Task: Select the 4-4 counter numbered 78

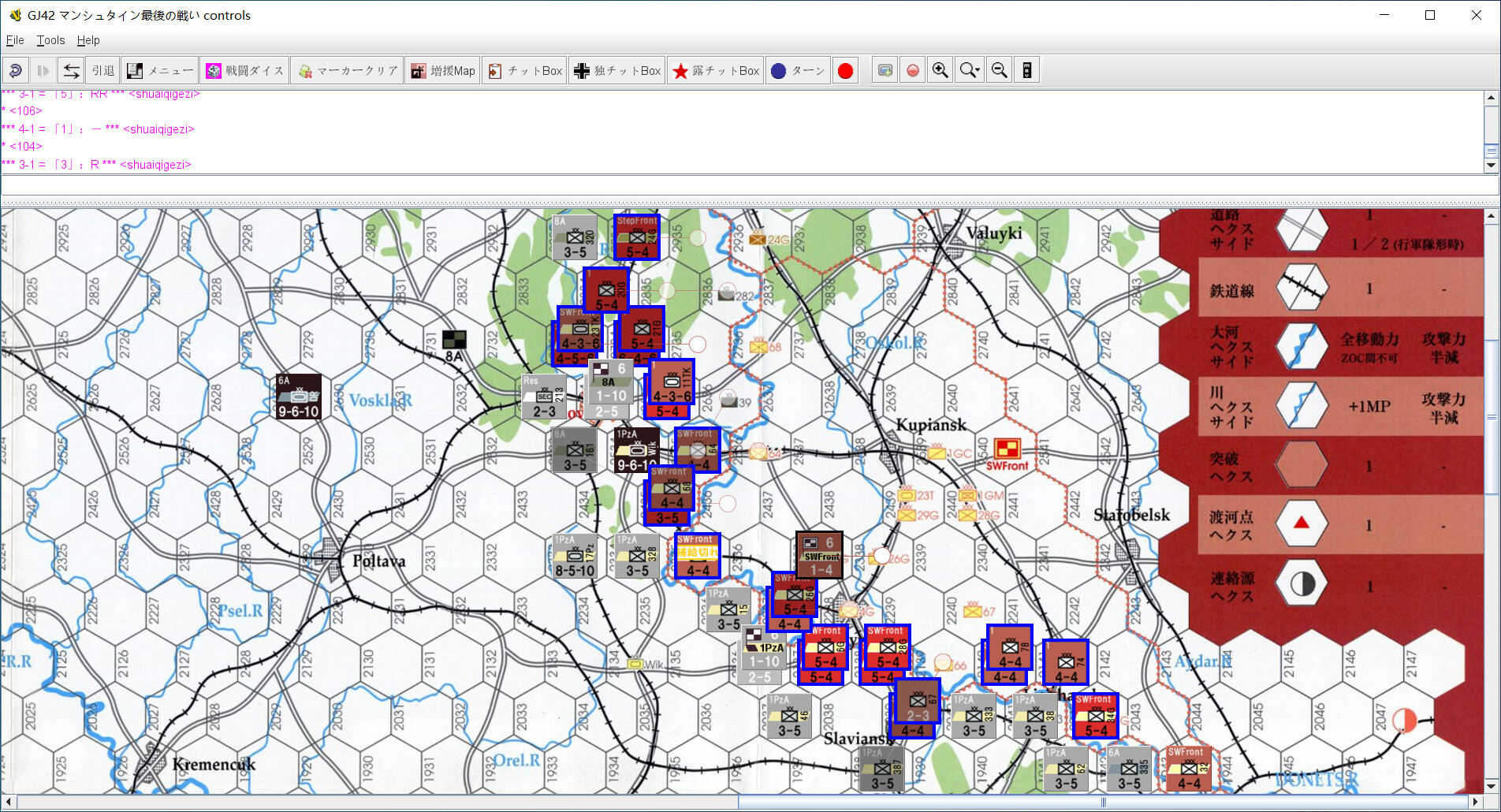Action: click(x=1010, y=648)
